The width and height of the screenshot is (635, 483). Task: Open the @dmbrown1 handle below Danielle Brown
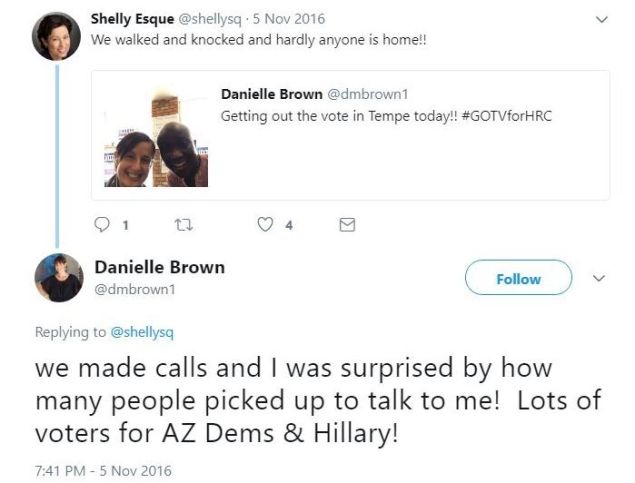pos(135,289)
